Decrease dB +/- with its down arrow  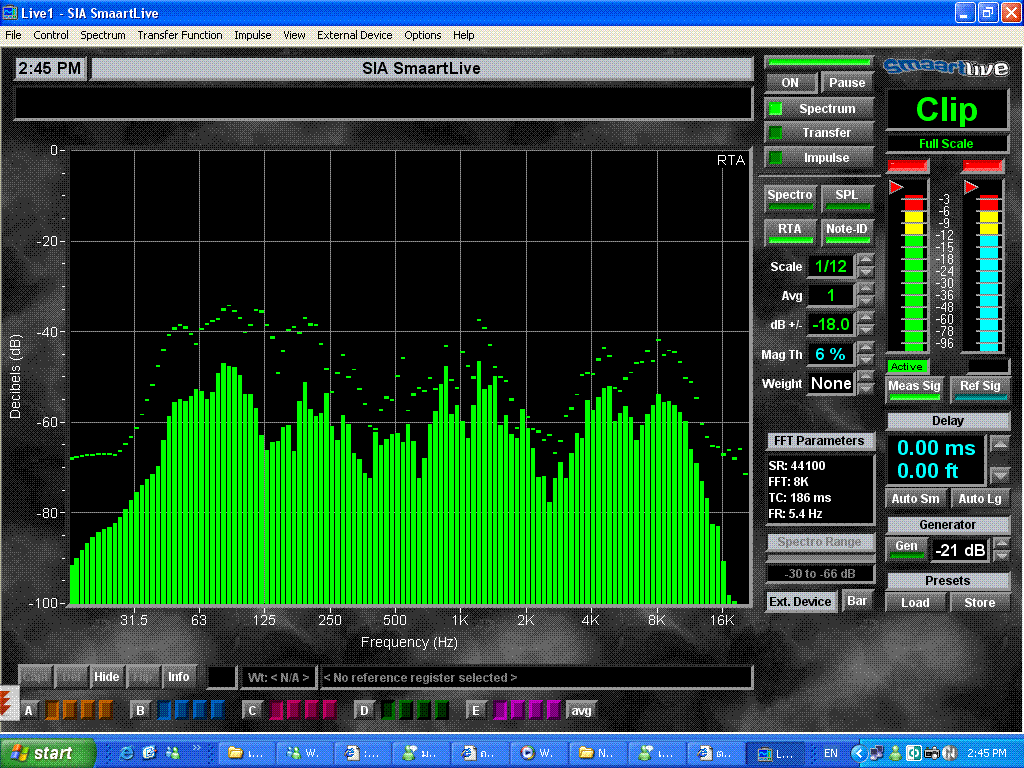865,330
